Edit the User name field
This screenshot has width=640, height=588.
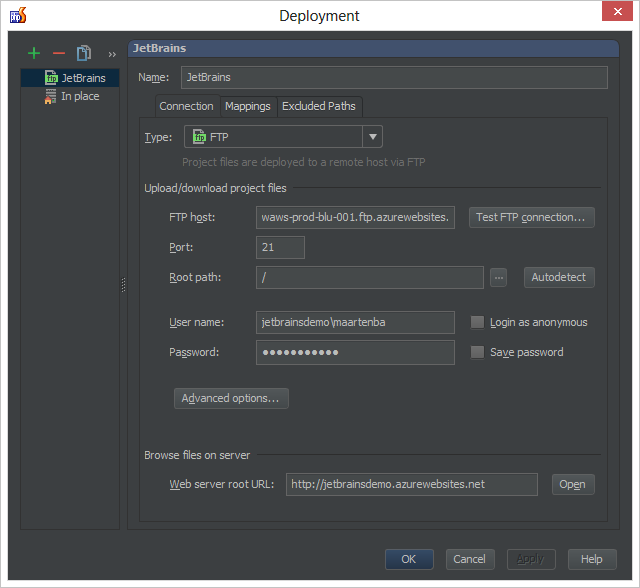tap(355, 322)
